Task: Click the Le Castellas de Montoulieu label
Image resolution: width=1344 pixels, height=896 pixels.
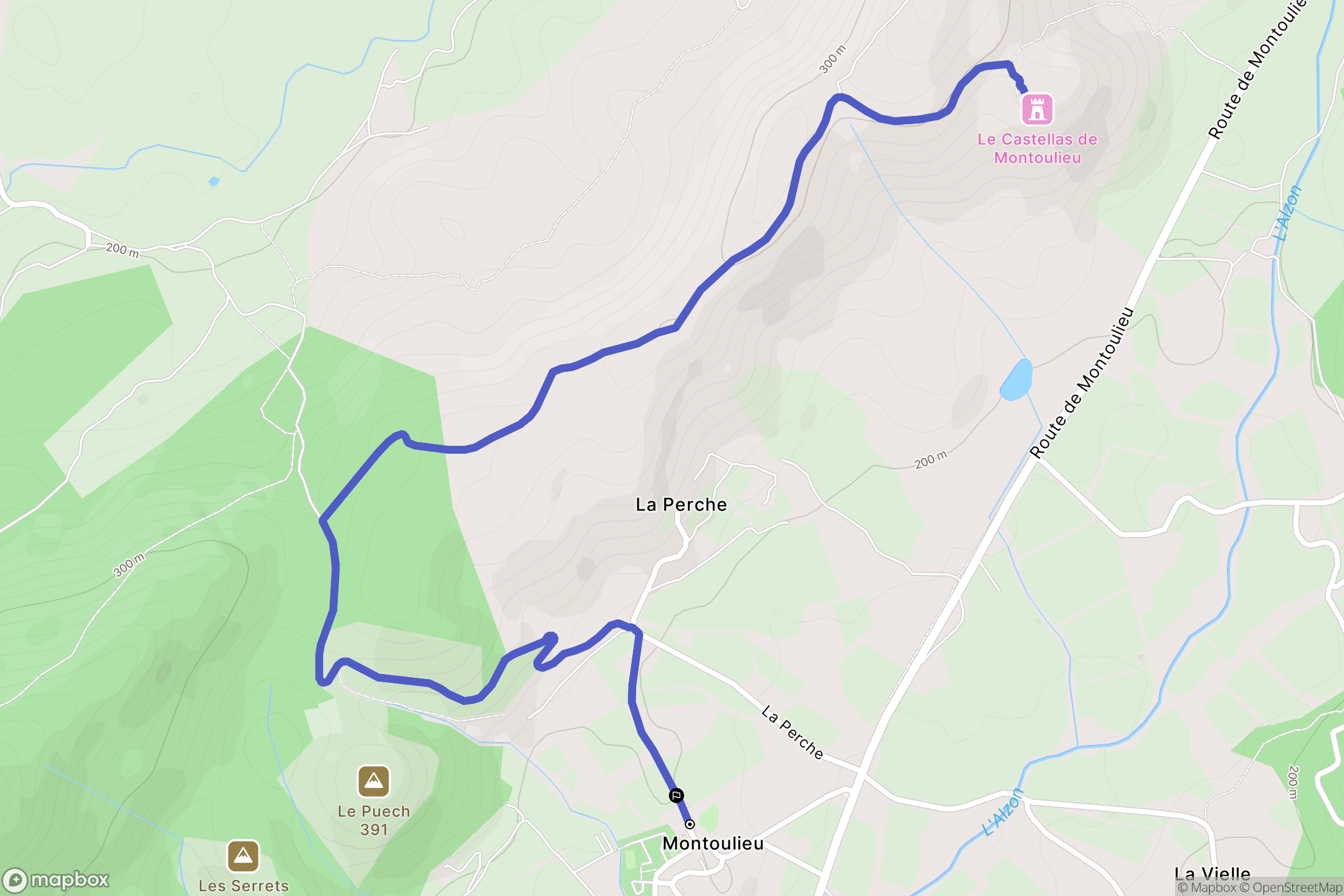Action: [x=1037, y=148]
